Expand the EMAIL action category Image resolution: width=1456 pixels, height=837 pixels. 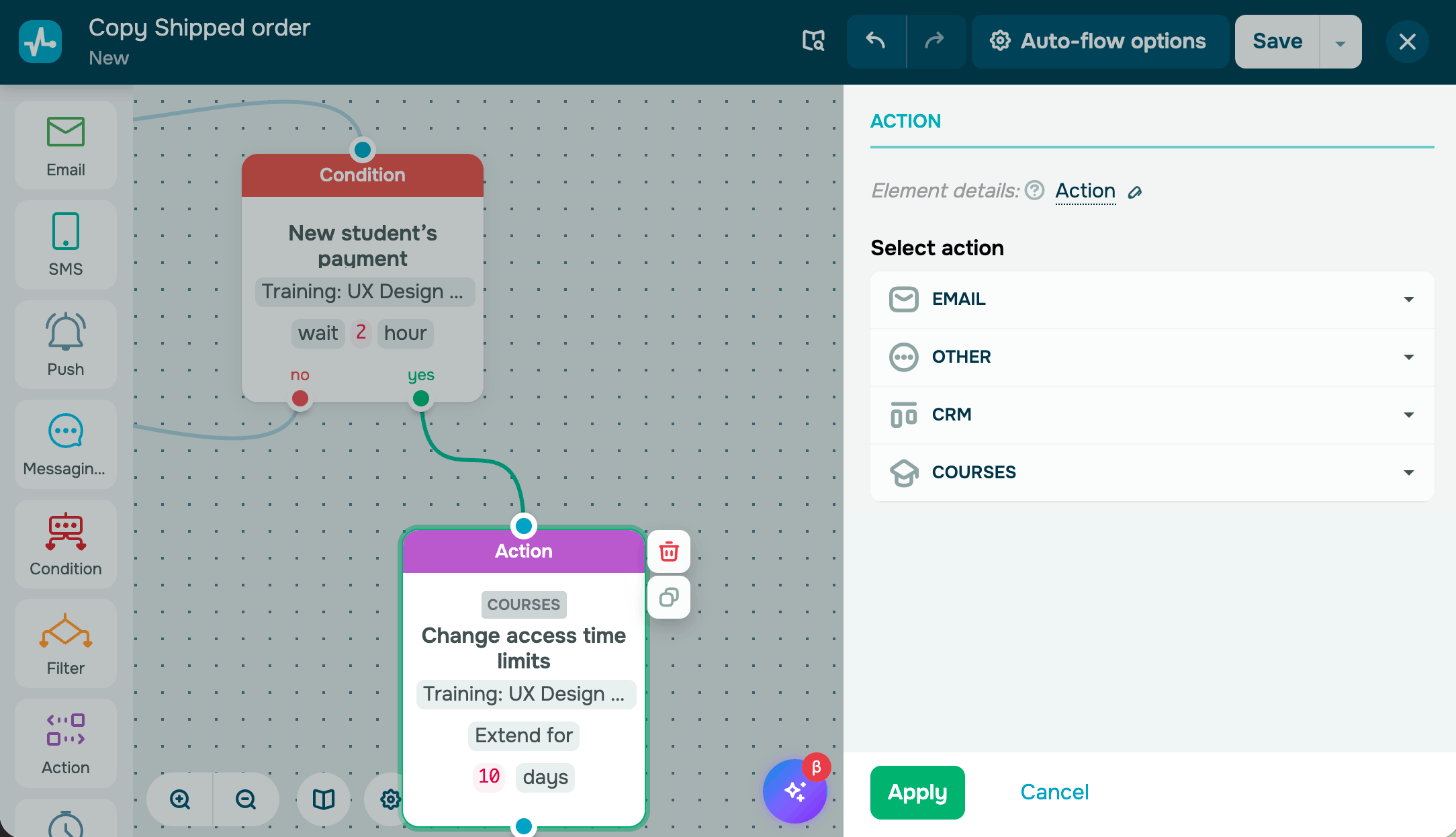click(x=1152, y=300)
